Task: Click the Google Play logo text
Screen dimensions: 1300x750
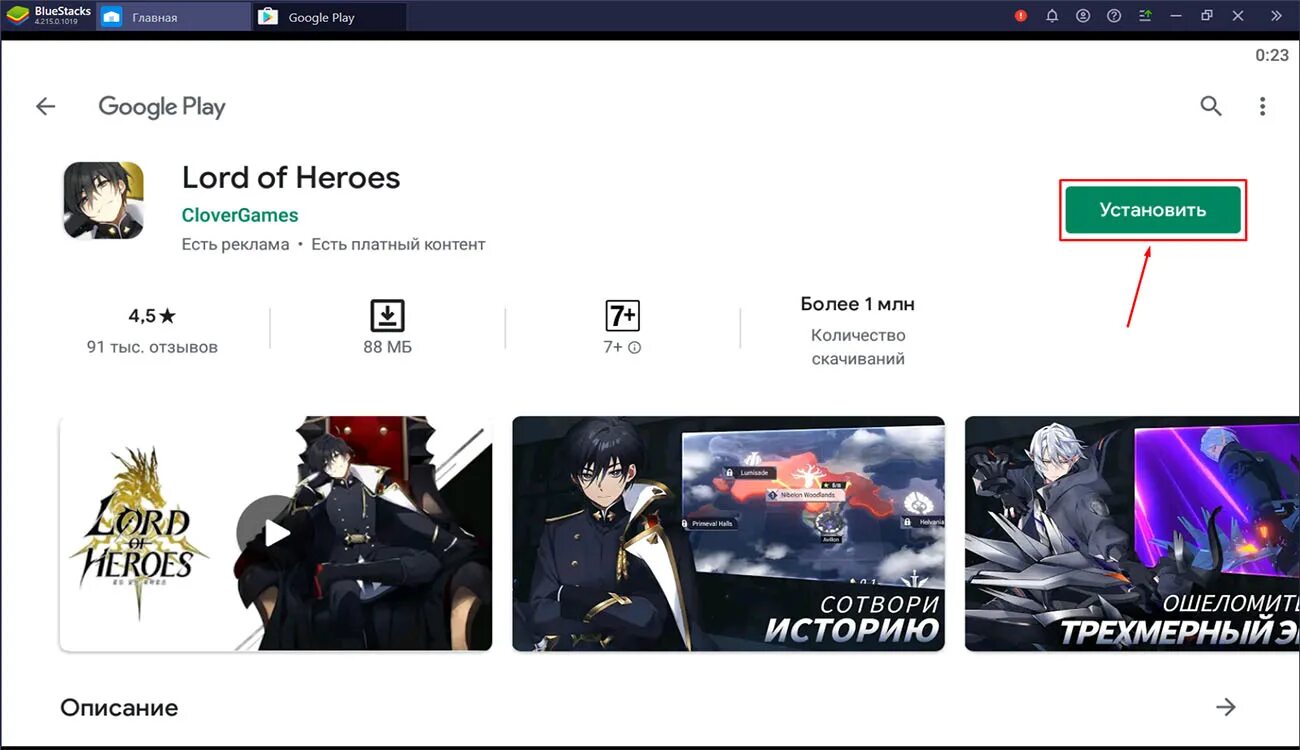Action: (x=162, y=107)
